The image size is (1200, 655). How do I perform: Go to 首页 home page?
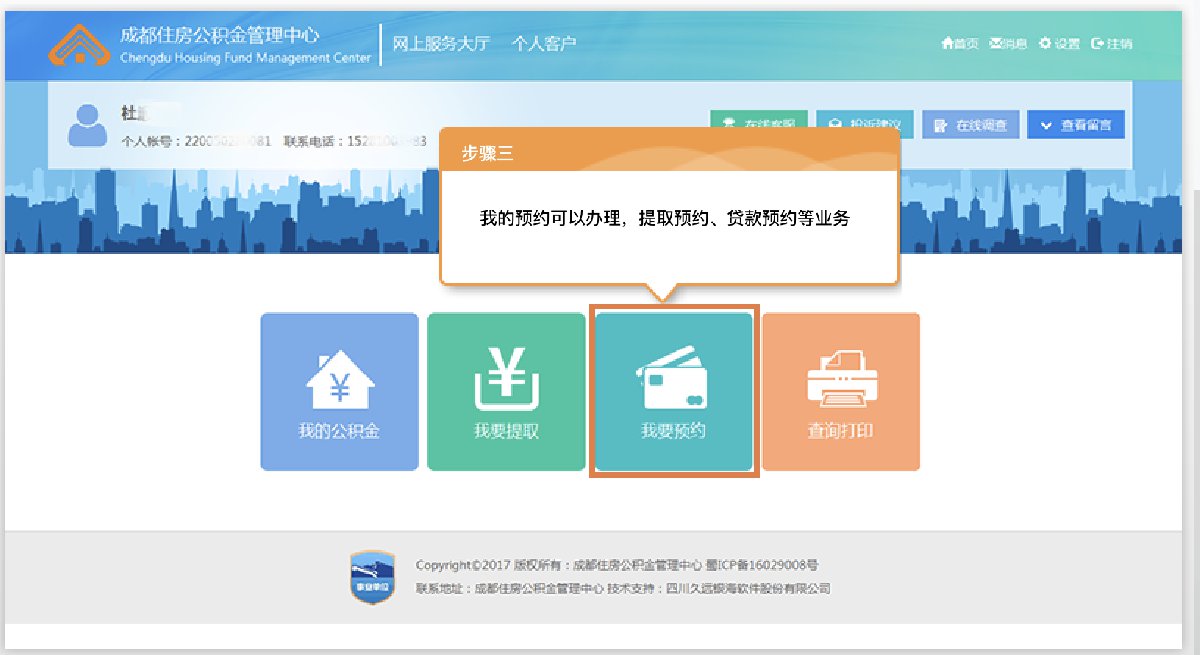tap(959, 44)
